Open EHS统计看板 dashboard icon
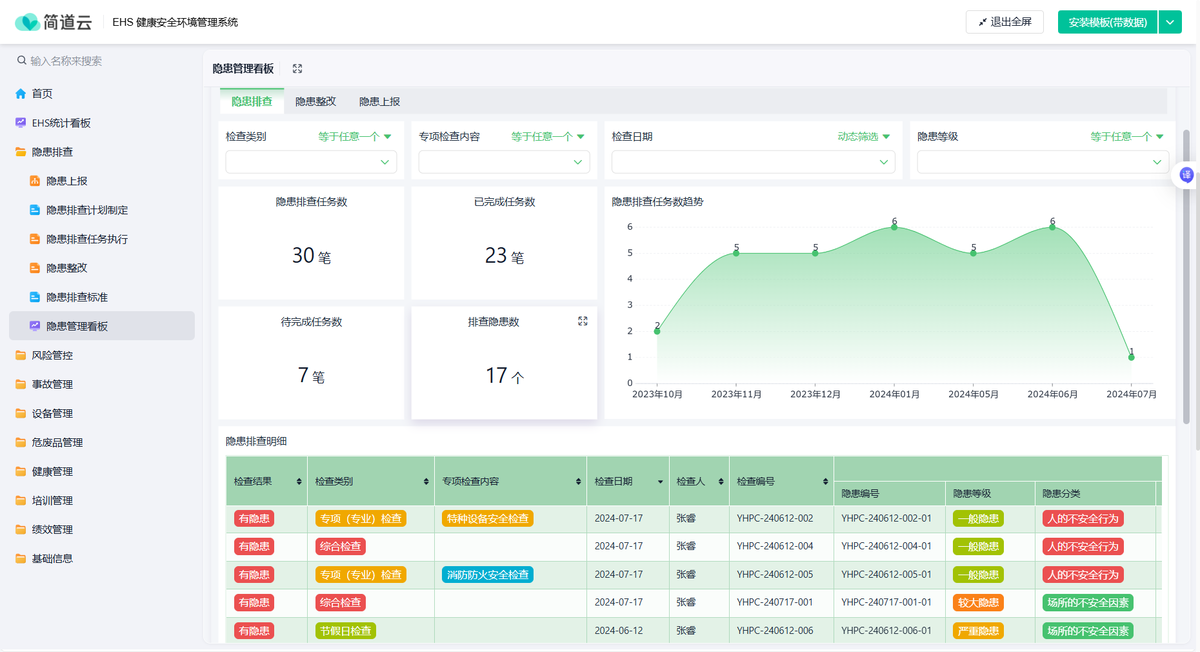The width and height of the screenshot is (1200, 652). (21, 123)
